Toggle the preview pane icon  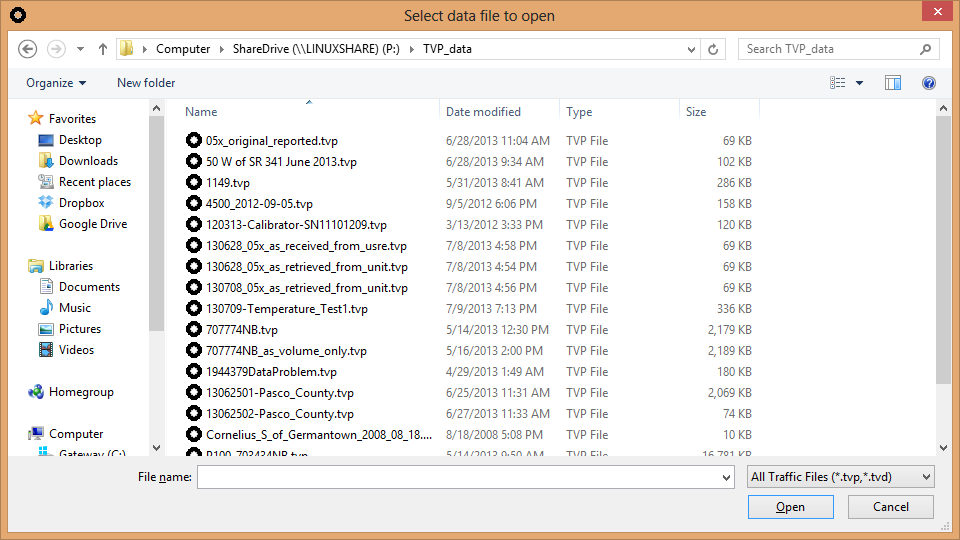tap(893, 83)
